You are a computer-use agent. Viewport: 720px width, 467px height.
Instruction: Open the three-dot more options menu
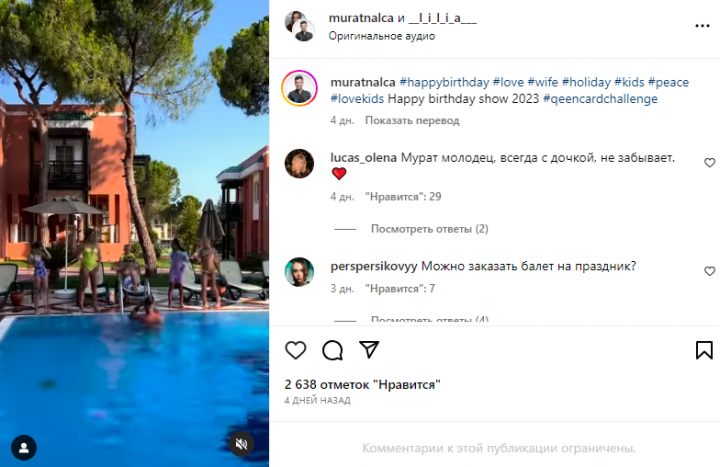702,26
